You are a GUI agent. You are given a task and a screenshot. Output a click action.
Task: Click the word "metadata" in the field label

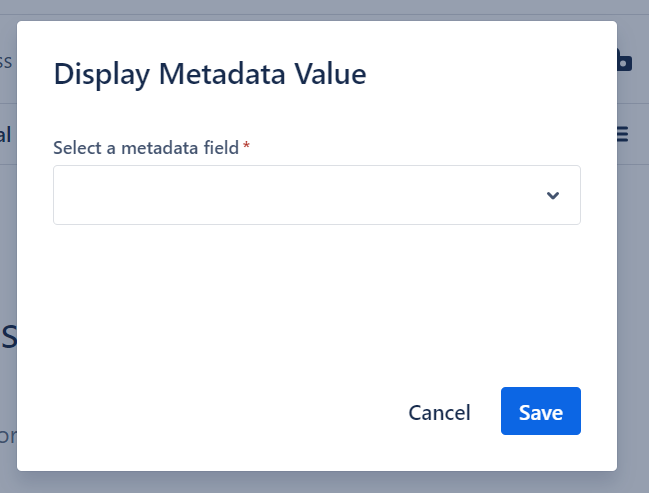click(x=160, y=148)
